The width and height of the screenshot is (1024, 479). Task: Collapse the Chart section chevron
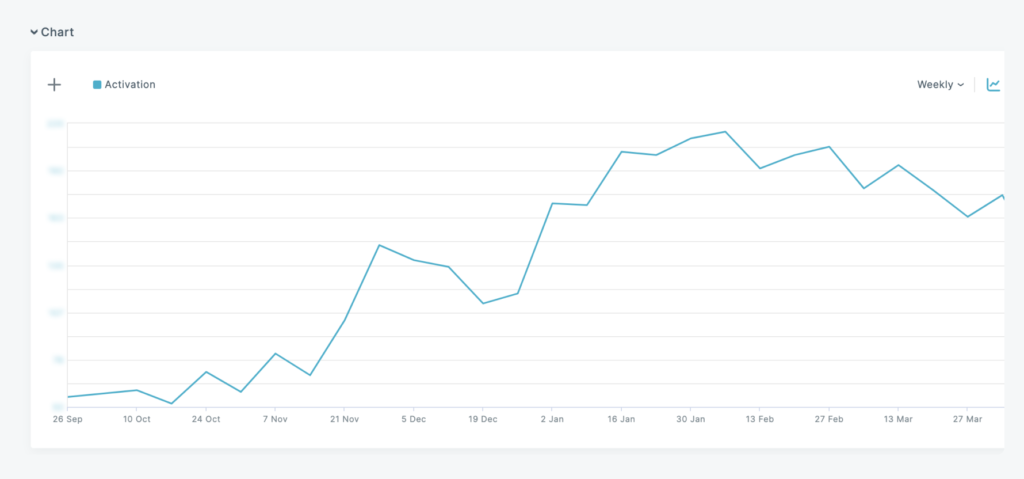tap(34, 33)
